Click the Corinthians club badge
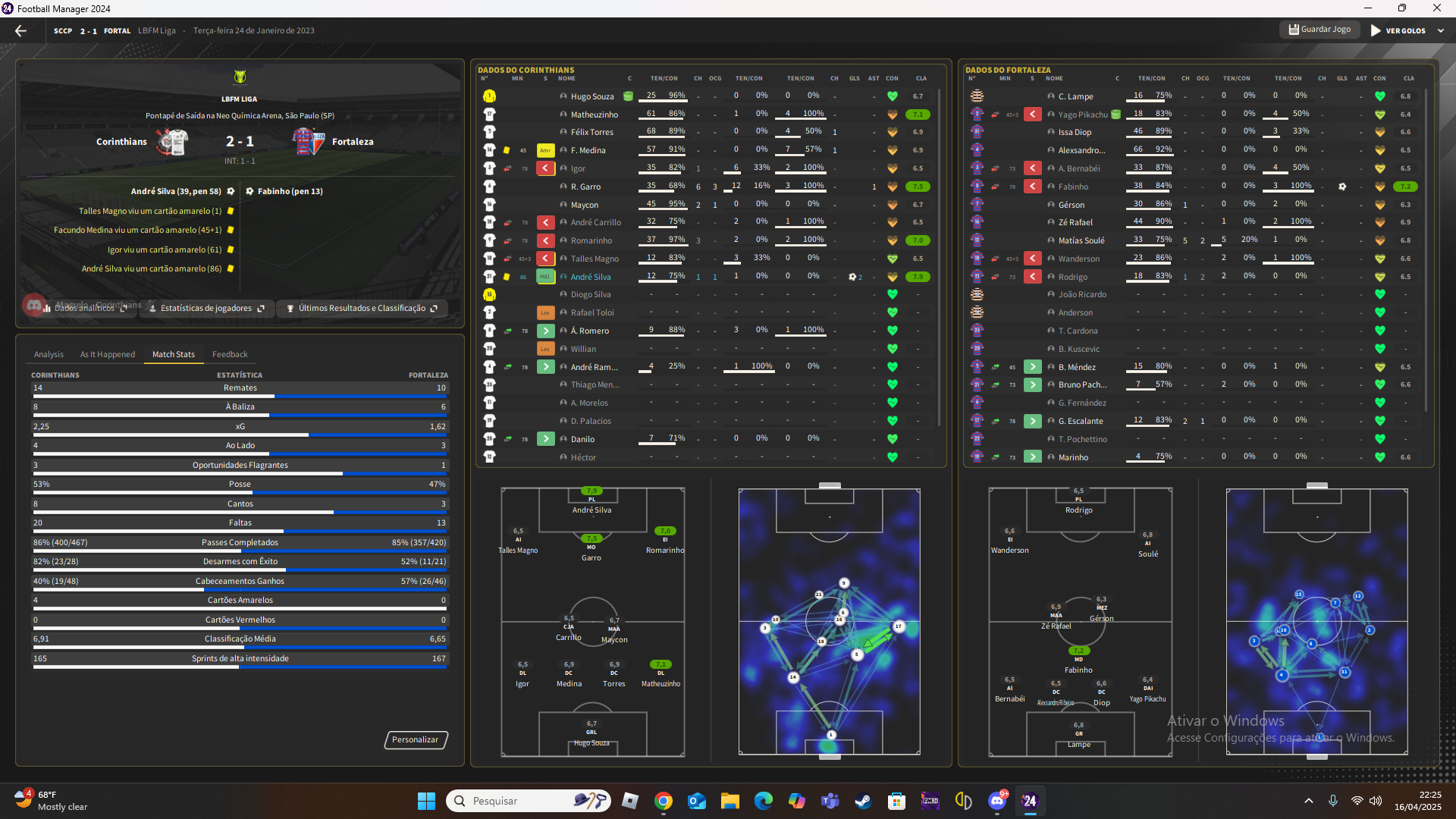The width and height of the screenshot is (1456, 819). (x=172, y=142)
